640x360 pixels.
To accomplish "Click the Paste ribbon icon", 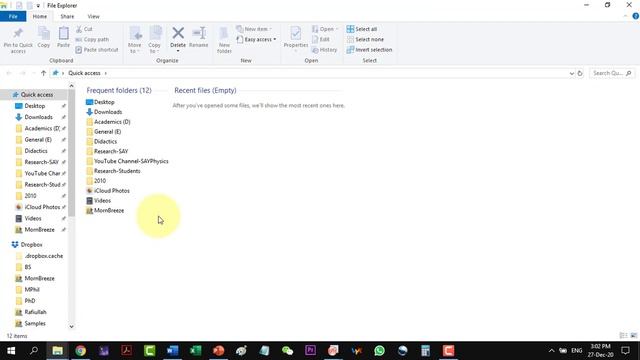I will (63, 33).
